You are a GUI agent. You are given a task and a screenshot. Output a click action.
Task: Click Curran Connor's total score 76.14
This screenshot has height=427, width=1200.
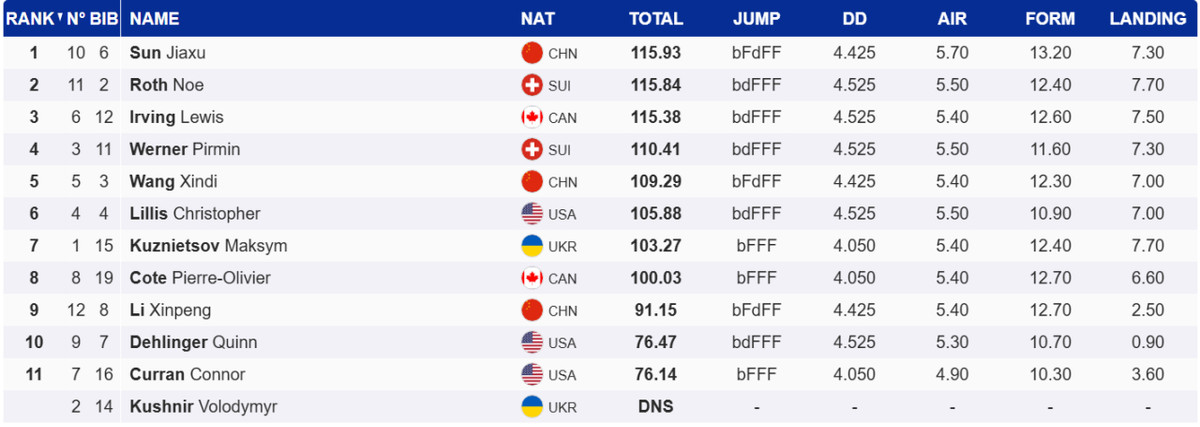point(655,374)
